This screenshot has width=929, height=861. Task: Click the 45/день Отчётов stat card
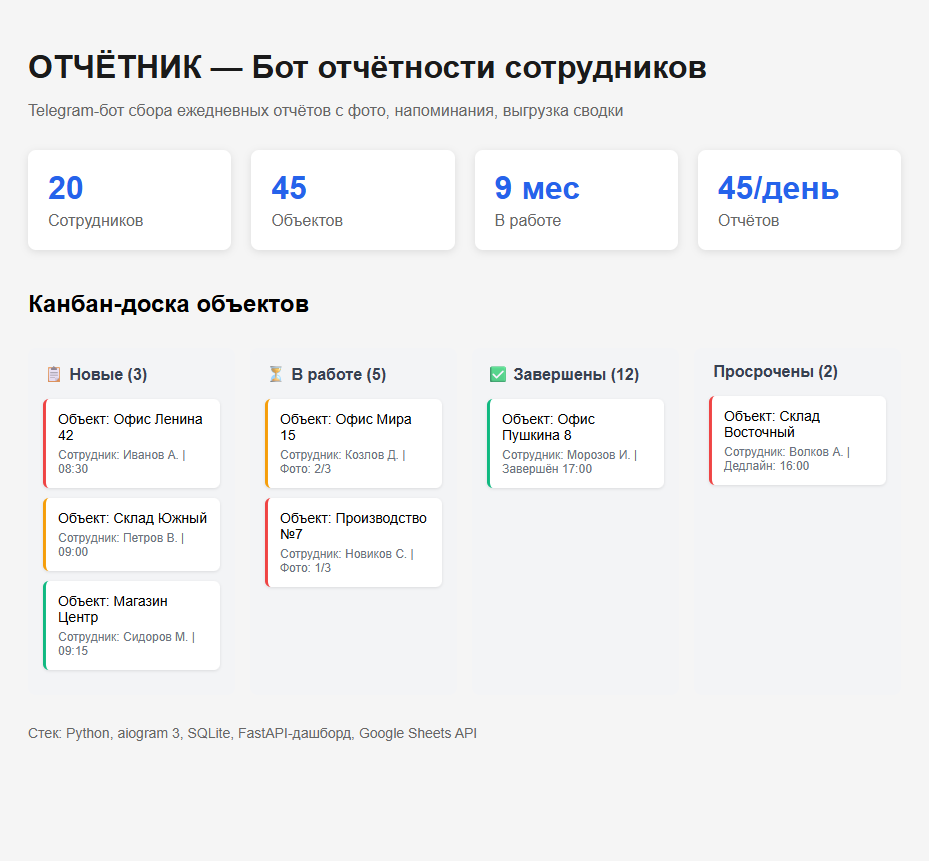coord(799,200)
